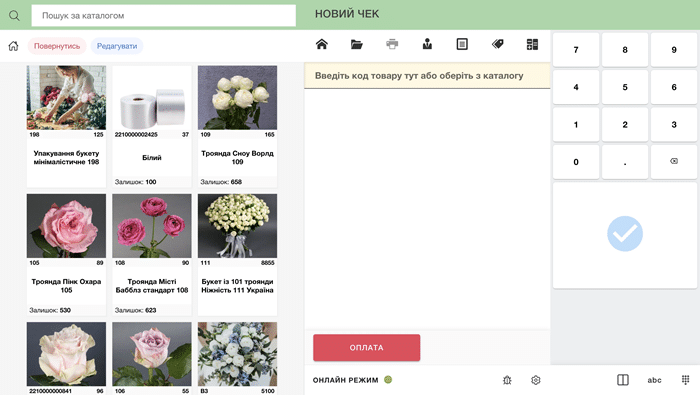
Task: Select product thumbnail with code 2210000000841
Action: [x=66, y=354]
